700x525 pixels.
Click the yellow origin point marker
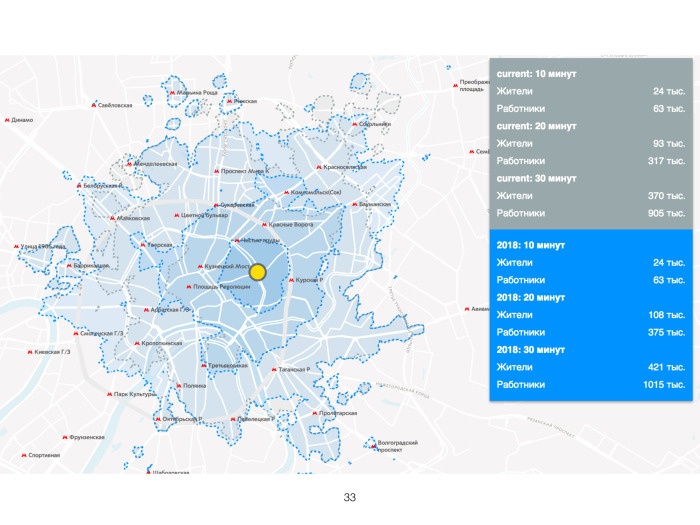(x=258, y=272)
